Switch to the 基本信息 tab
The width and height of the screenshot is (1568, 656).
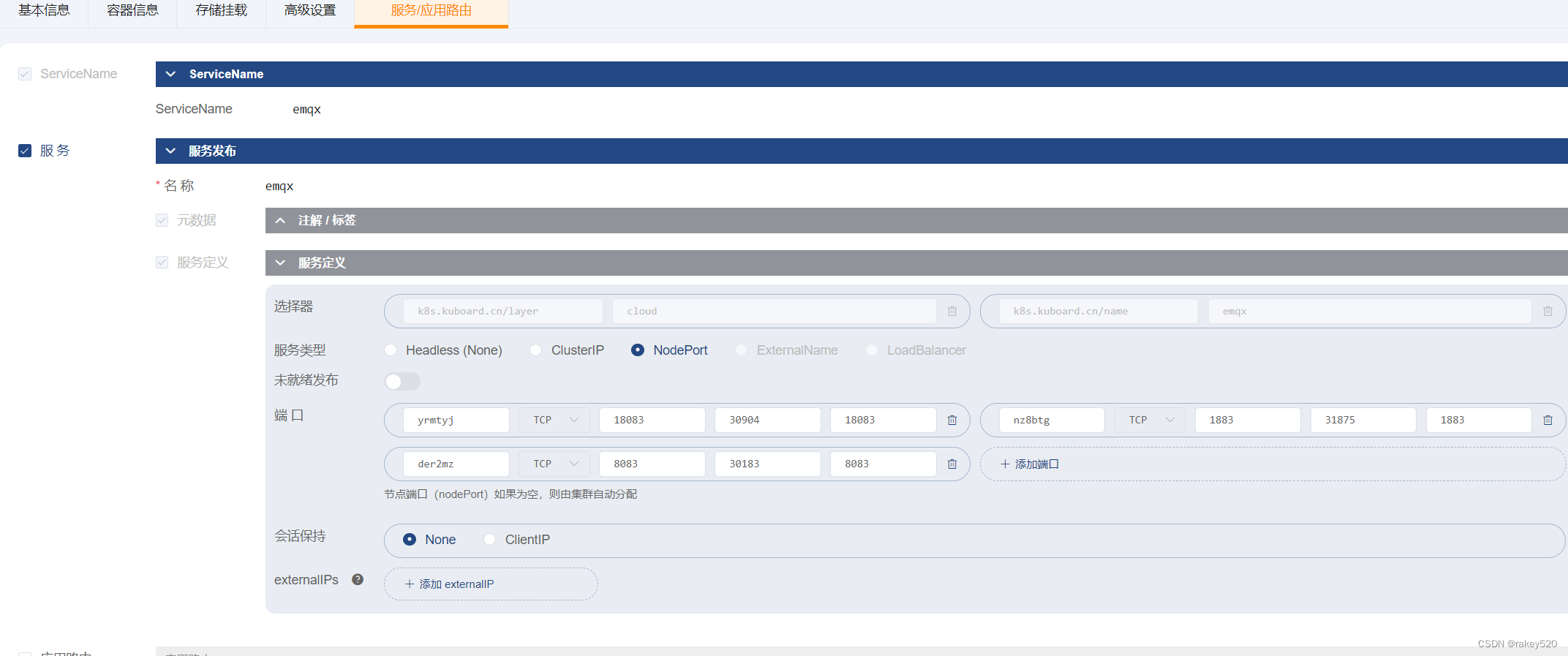44,11
